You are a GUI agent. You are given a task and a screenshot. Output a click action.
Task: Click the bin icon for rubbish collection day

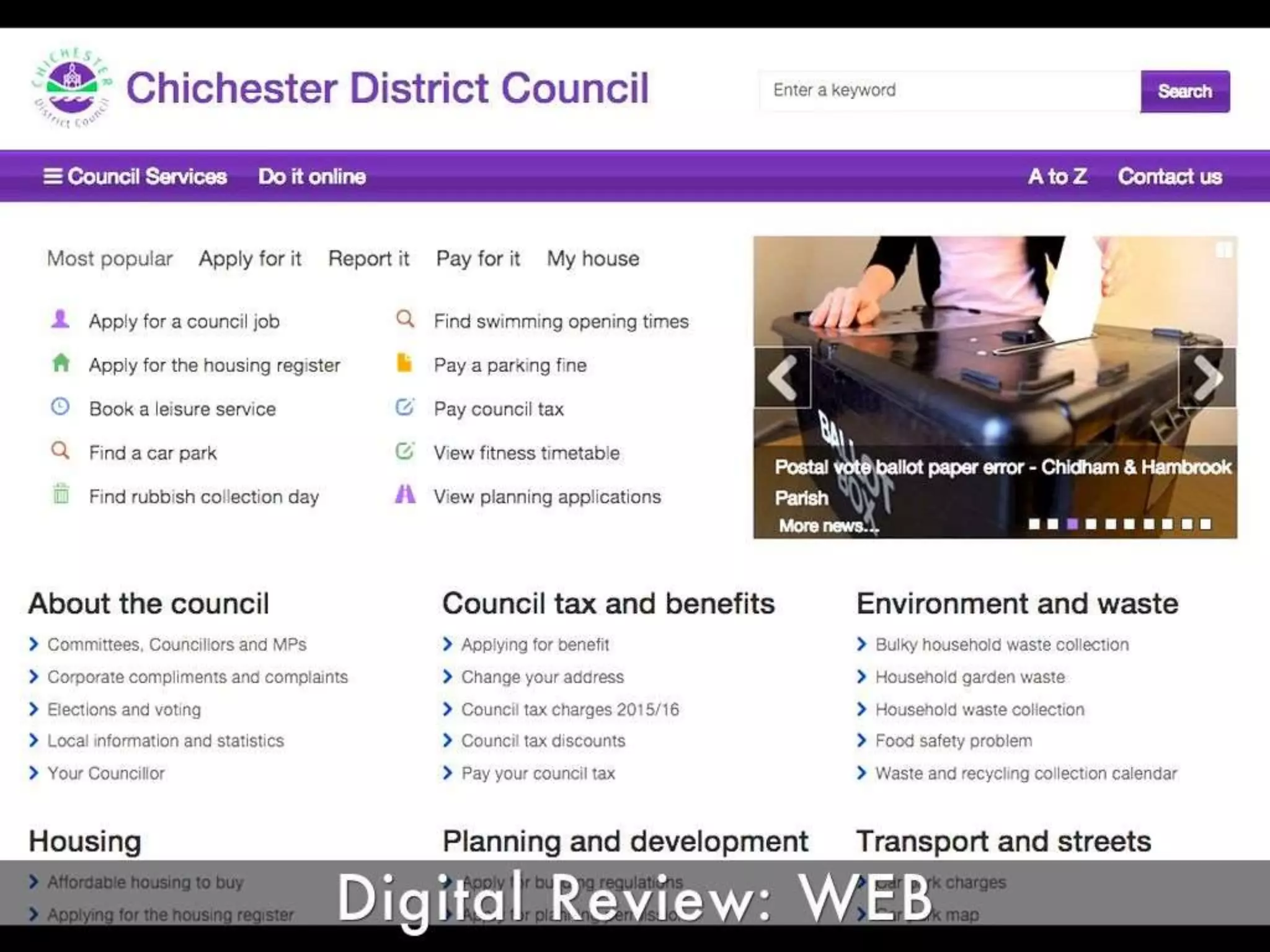(x=61, y=494)
